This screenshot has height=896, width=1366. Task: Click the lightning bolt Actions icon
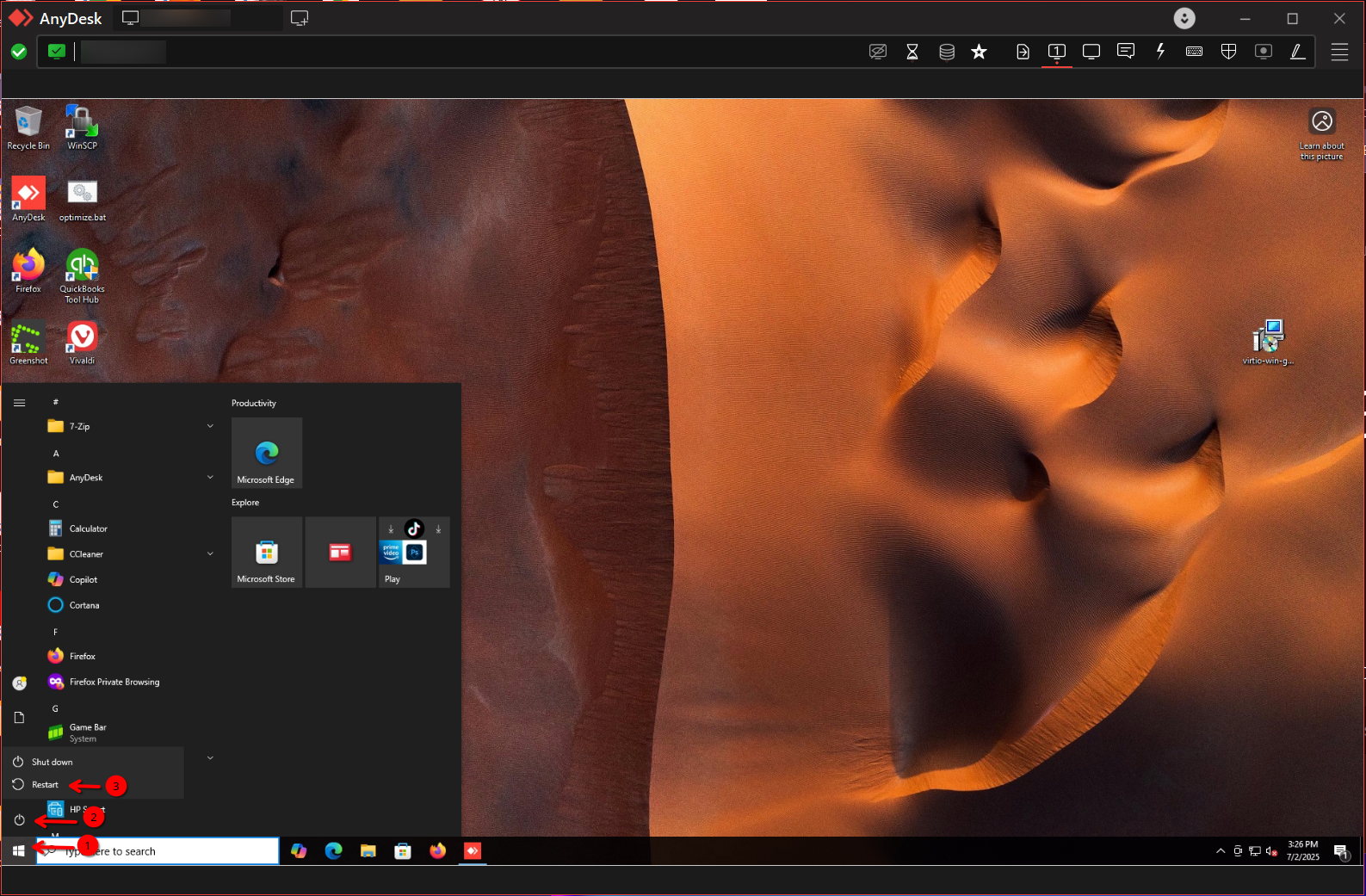pyautogui.click(x=1160, y=52)
